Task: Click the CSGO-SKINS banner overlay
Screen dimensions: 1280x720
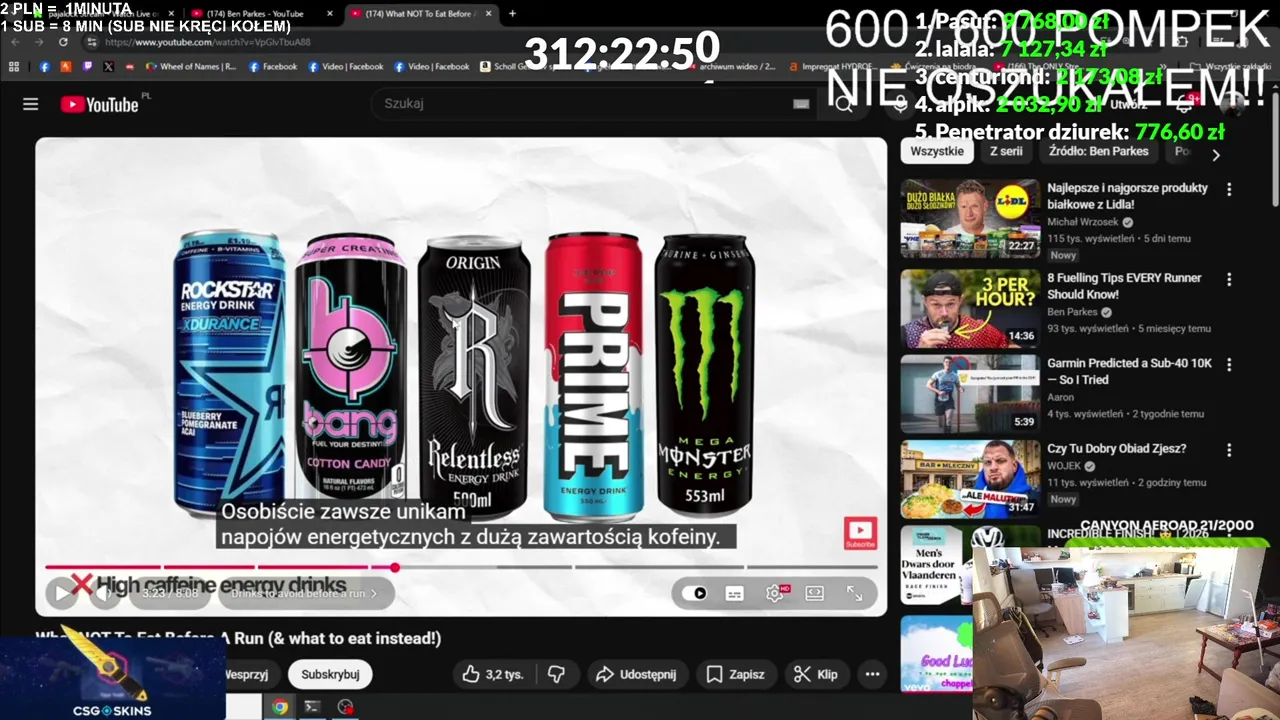Action: point(112,679)
